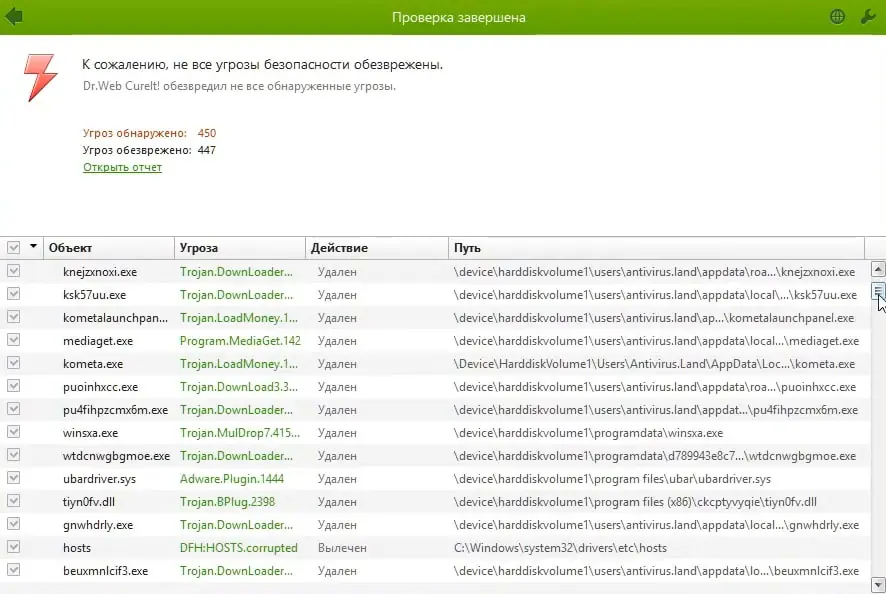The image size is (886, 594).
Task: Select the gnwhdrly.exe object name
Action: point(98,525)
